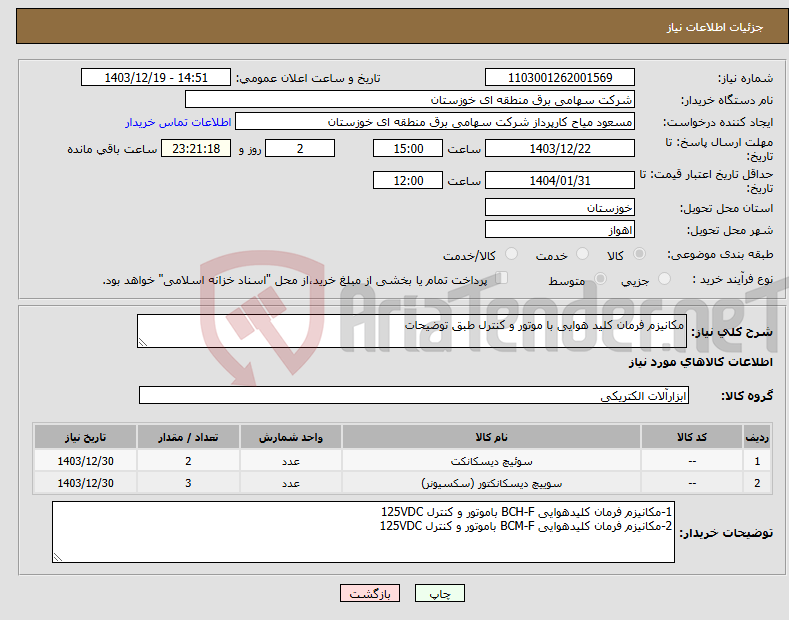Open the اطلاعات تماس خریدار link

tap(178, 122)
